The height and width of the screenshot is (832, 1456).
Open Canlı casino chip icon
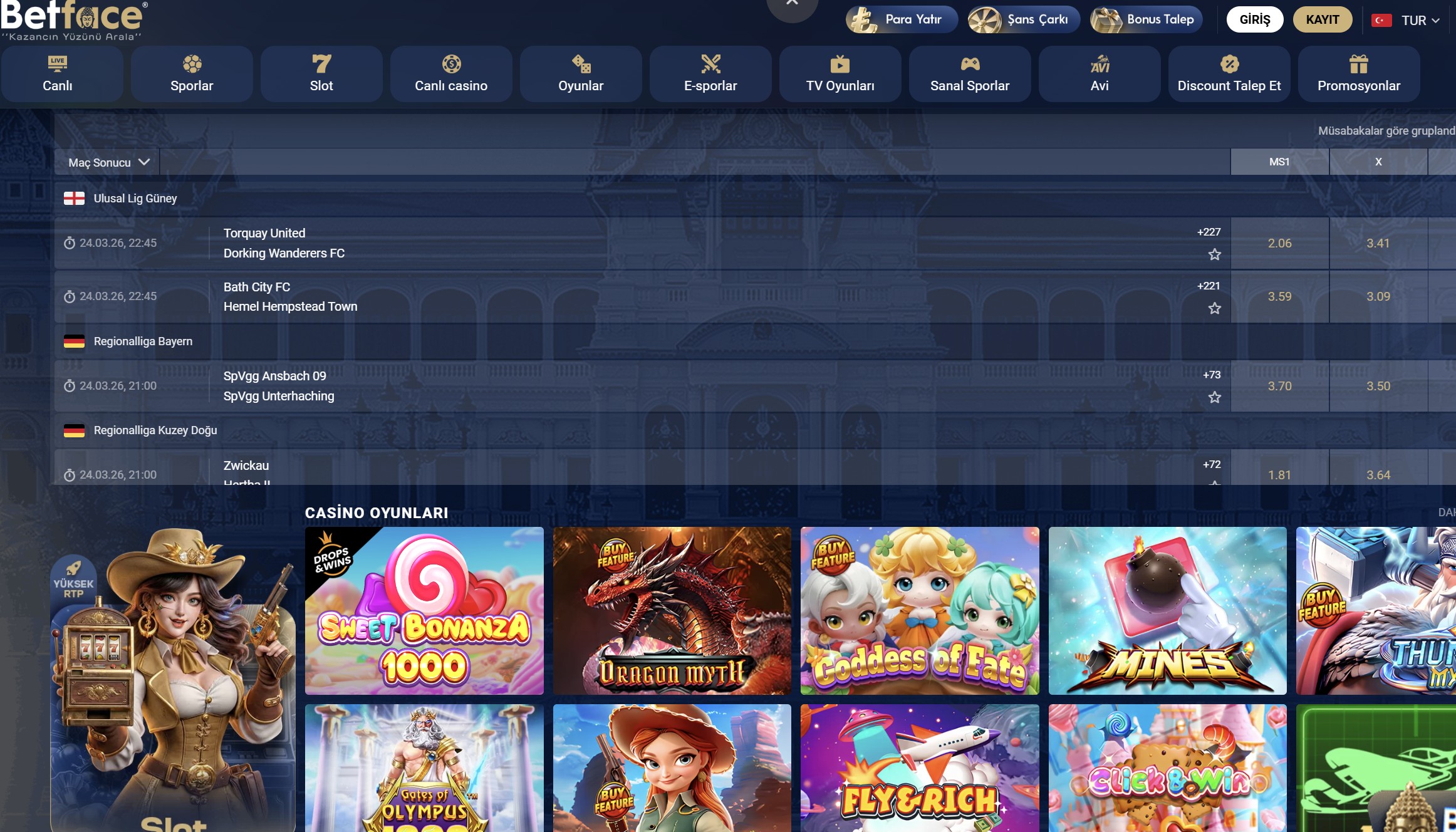coord(451,63)
